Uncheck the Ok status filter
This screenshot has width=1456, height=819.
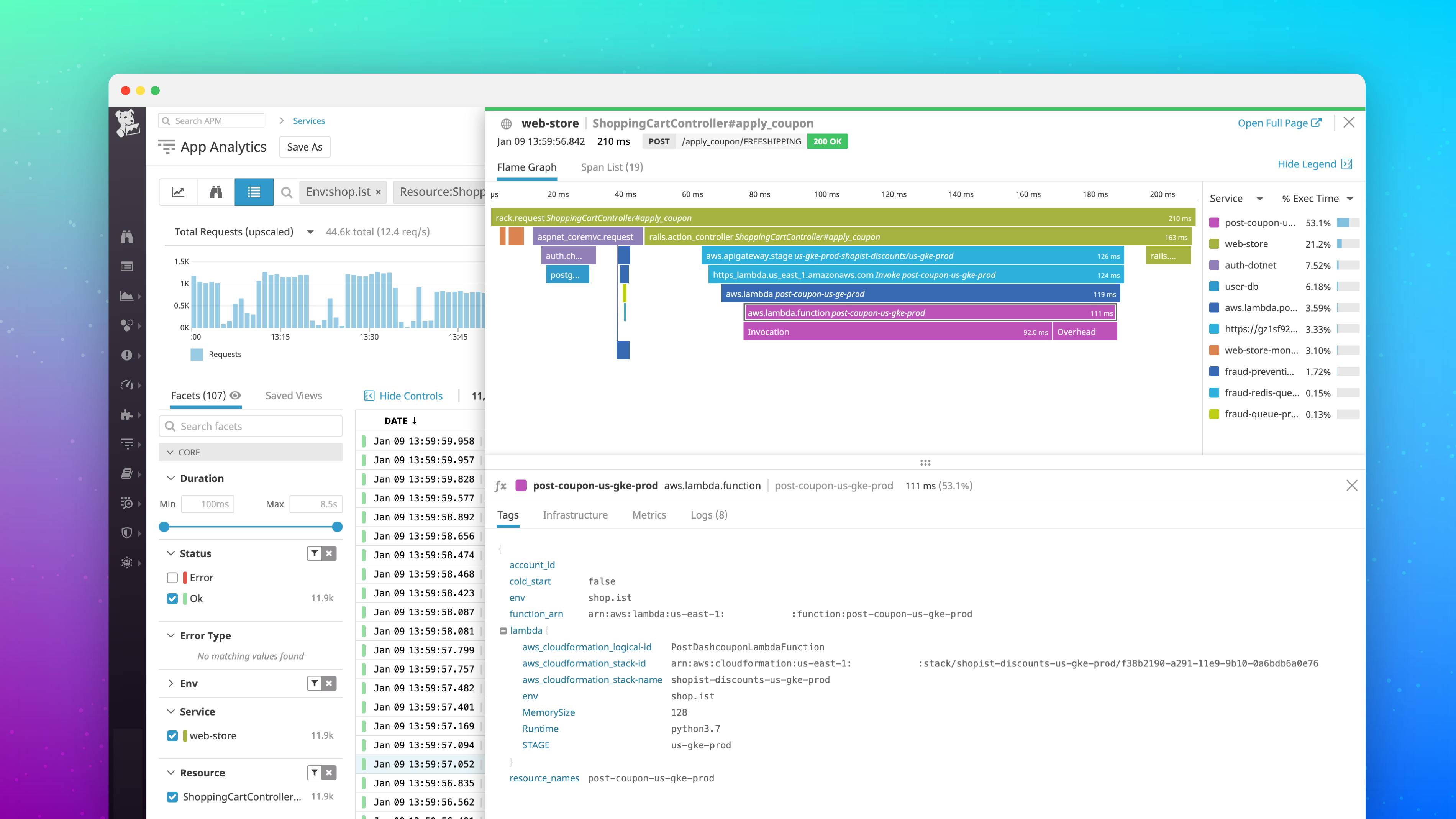pyautogui.click(x=172, y=598)
